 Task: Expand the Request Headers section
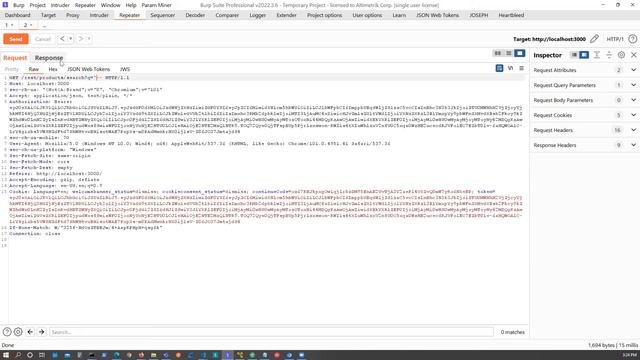pos(584,130)
